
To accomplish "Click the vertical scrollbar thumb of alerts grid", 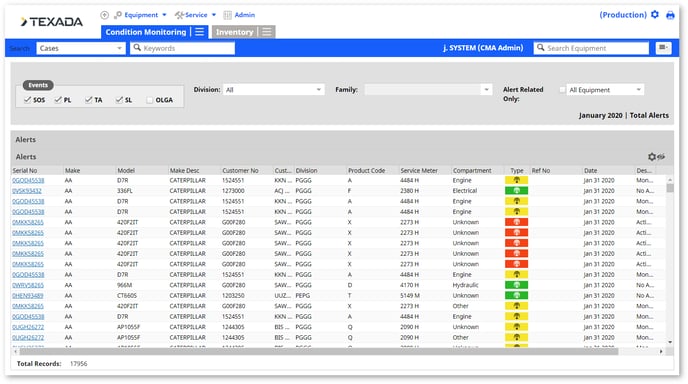I will (x=670, y=188).
